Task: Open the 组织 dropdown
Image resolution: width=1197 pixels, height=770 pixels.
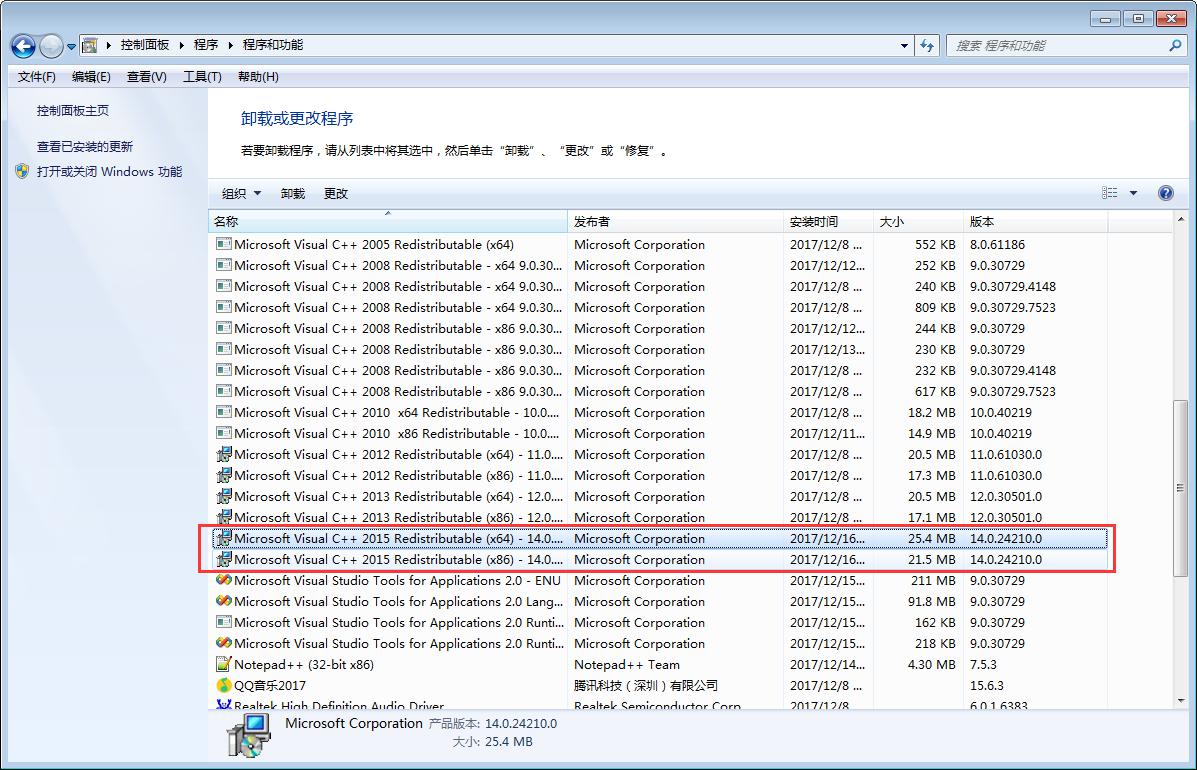Action: point(241,194)
